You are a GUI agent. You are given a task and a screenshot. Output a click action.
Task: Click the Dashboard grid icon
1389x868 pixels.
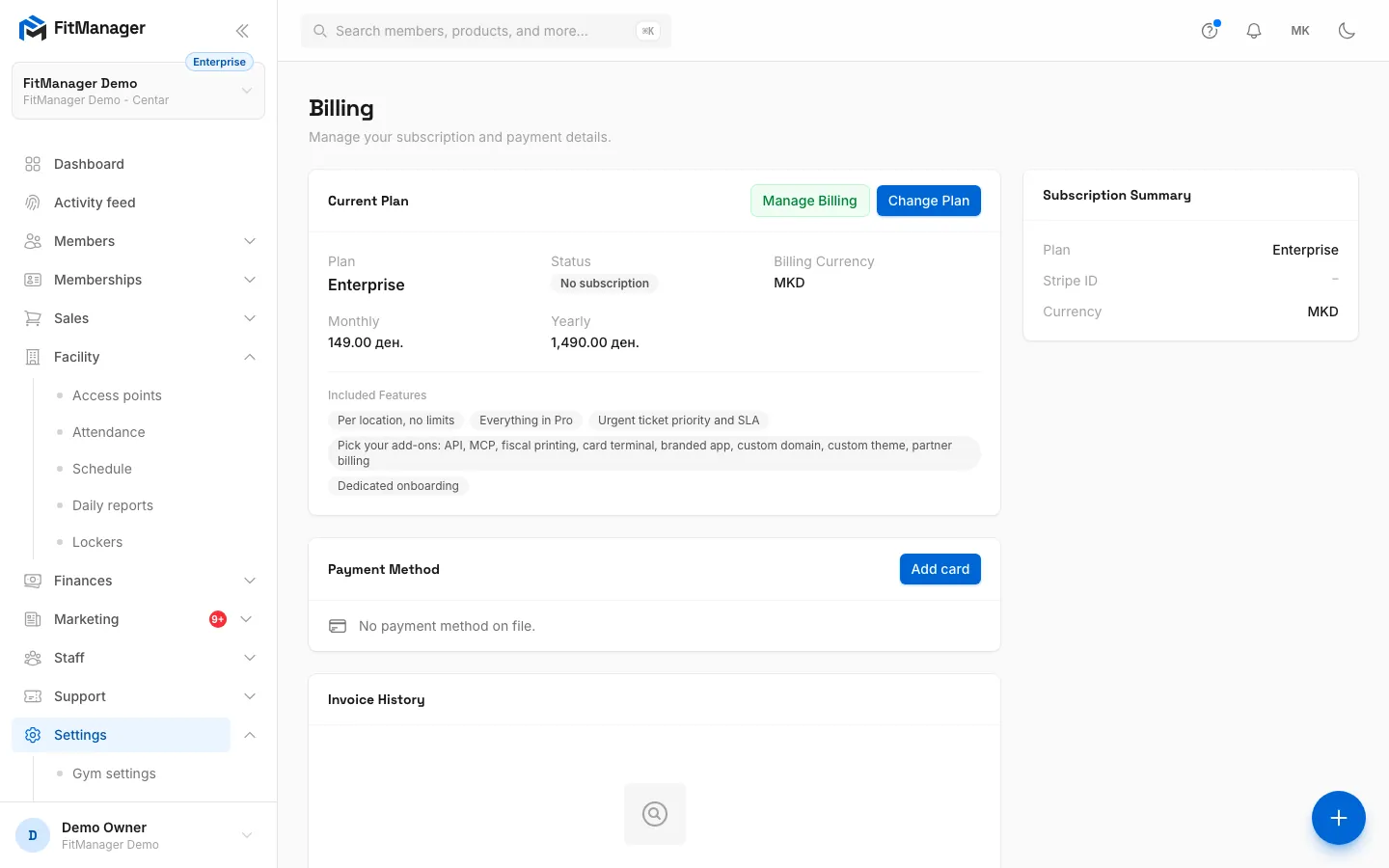(33, 164)
